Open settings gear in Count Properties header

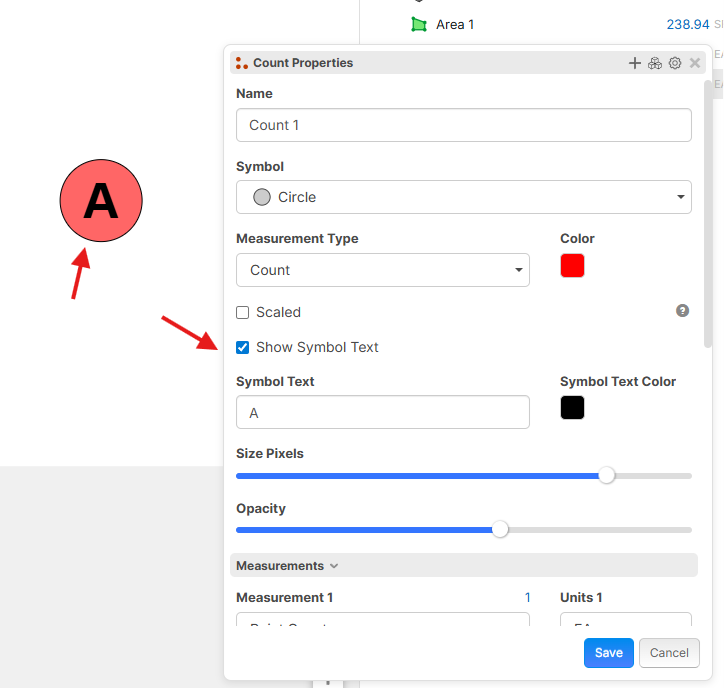pyautogui.click(x=675, y=63)
